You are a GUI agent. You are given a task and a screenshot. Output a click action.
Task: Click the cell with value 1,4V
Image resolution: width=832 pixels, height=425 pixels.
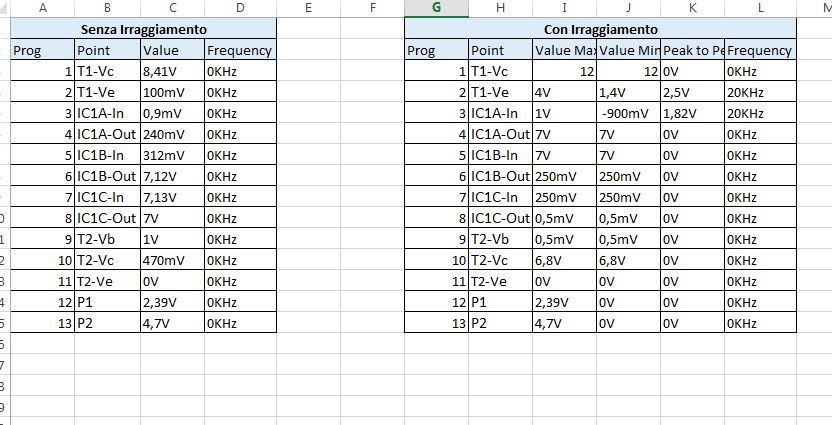(628, 93)
